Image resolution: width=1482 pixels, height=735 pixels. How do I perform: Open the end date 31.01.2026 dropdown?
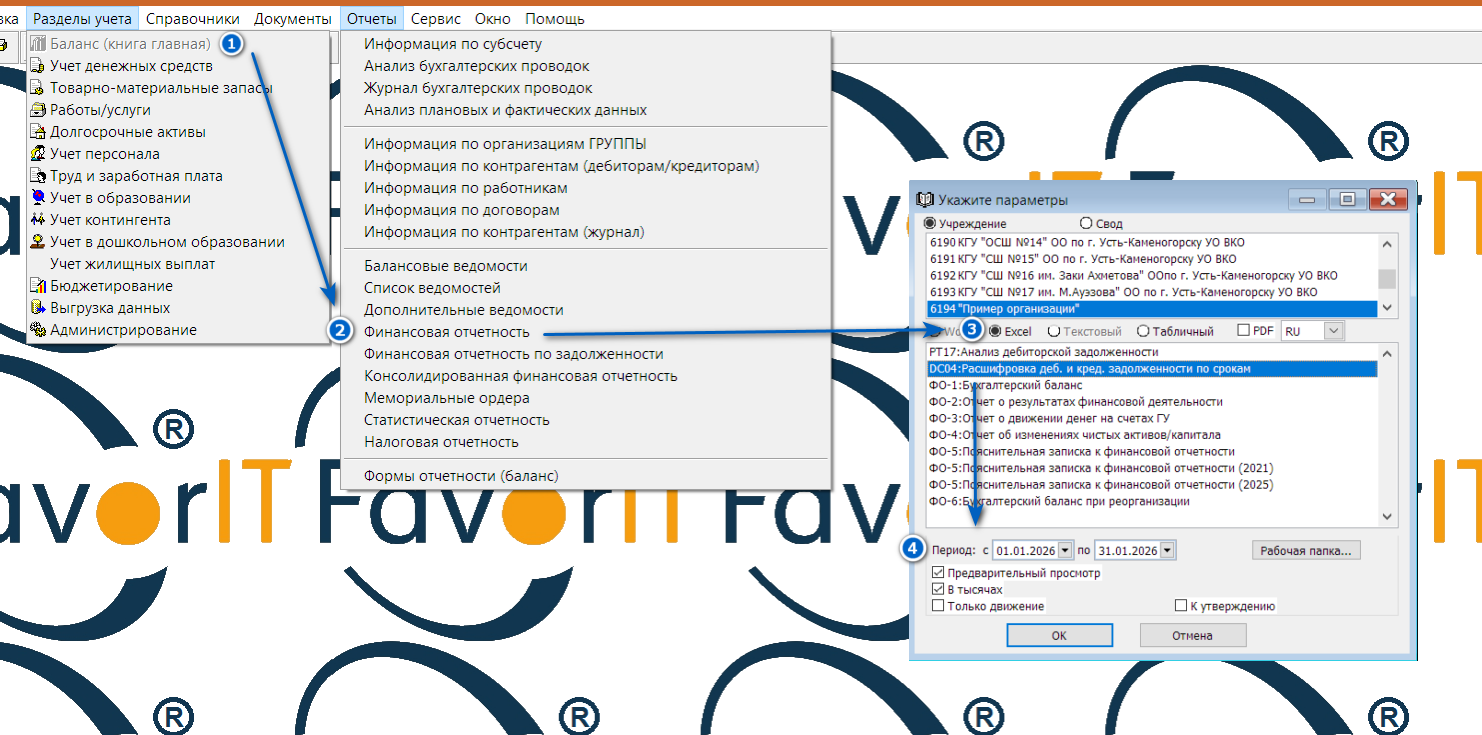[1167, 550]
